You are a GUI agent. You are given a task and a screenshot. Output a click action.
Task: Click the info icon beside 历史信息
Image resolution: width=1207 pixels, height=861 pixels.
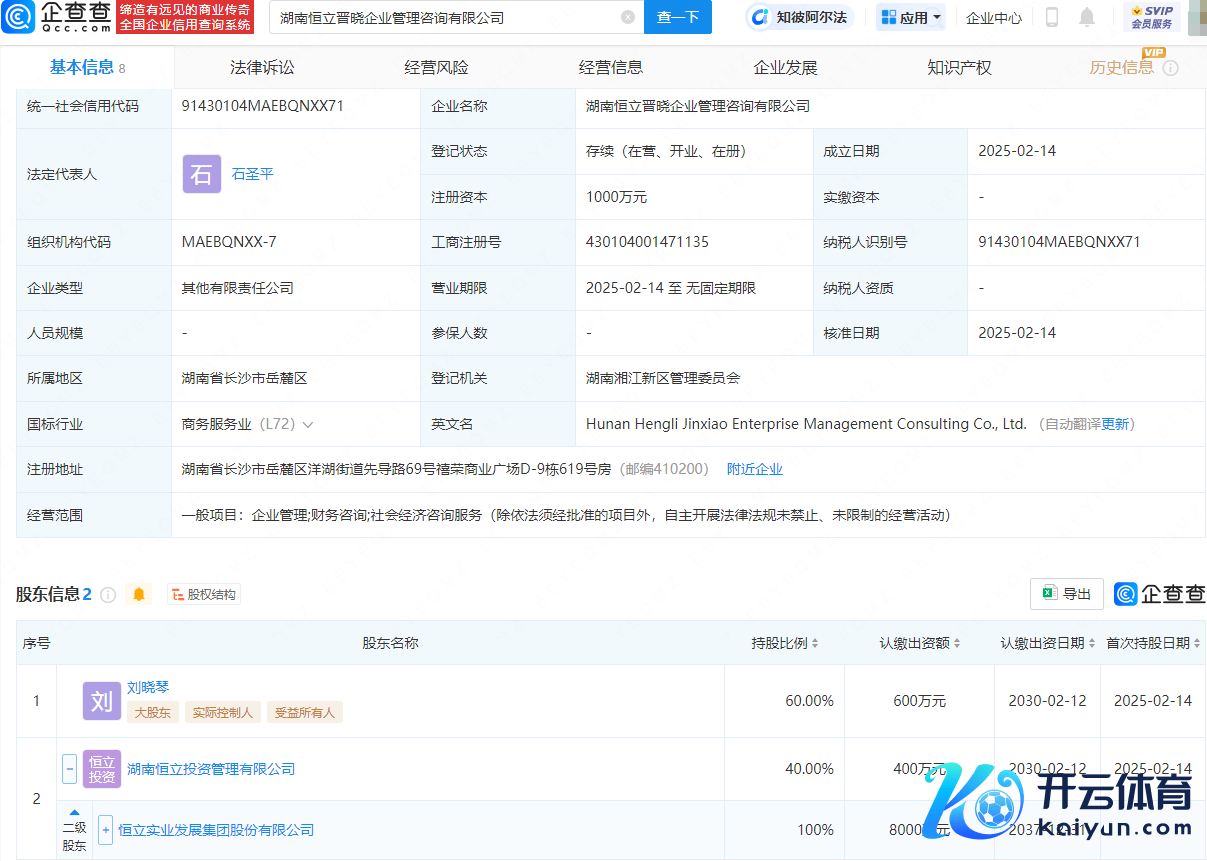pyautogui.click(x=1170, y=68)
